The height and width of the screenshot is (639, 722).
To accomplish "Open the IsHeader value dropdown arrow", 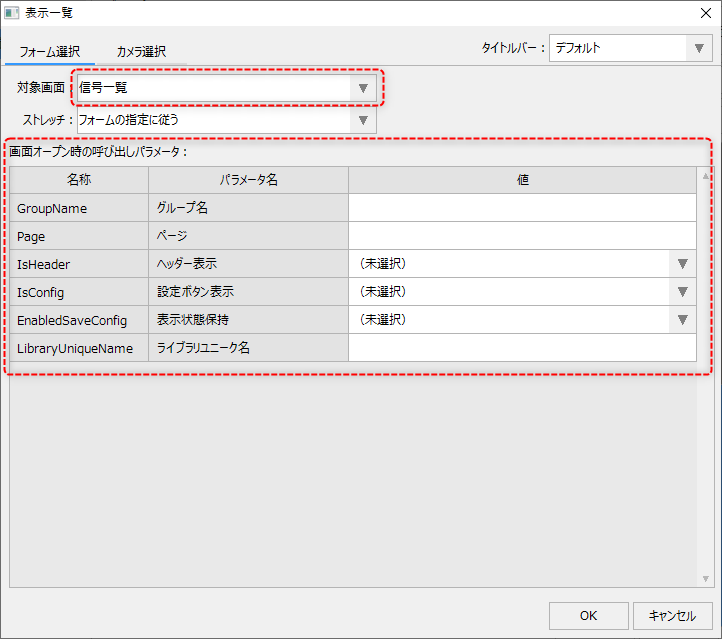I will (x=683, y=264).
